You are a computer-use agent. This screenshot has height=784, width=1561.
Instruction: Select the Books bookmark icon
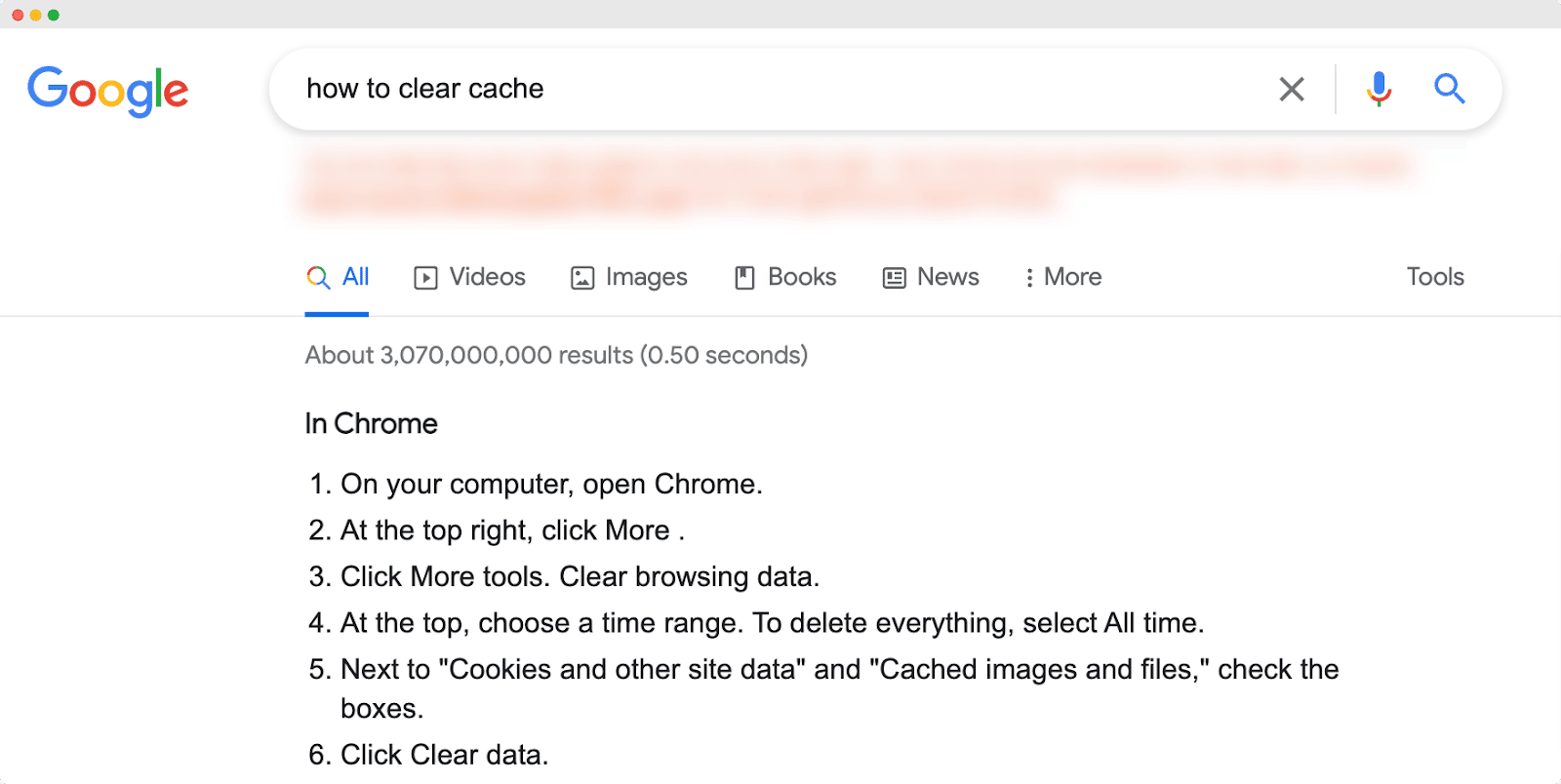[x=744, y=277]
